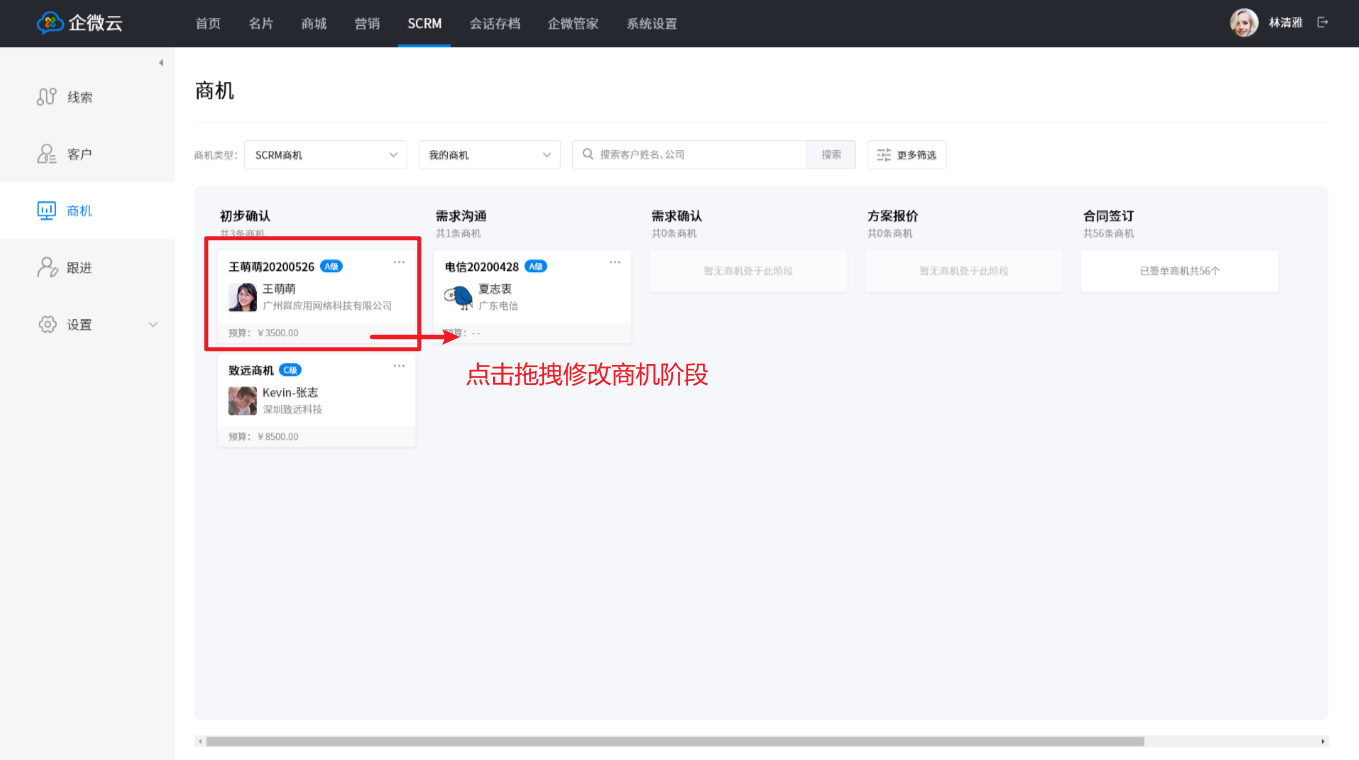Open the SCRM商机 type dropdown
The width and height of the screenshot is (1359, 760).
pos(325,155)
